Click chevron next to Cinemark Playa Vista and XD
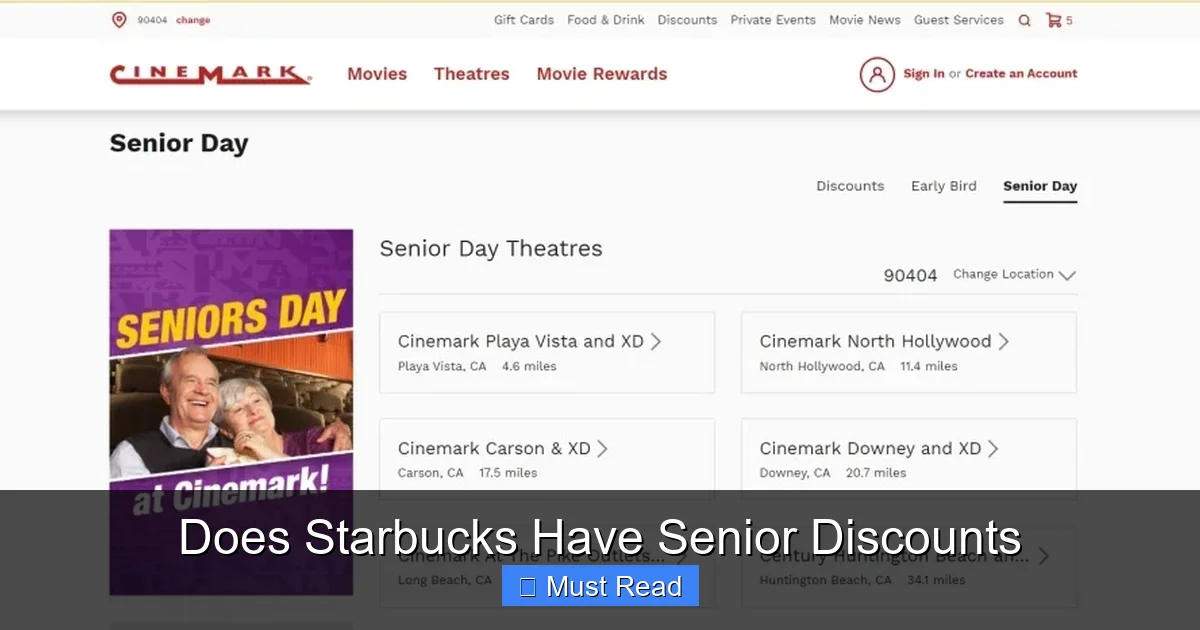The image size is (1200, 630). tap(656, 341)
